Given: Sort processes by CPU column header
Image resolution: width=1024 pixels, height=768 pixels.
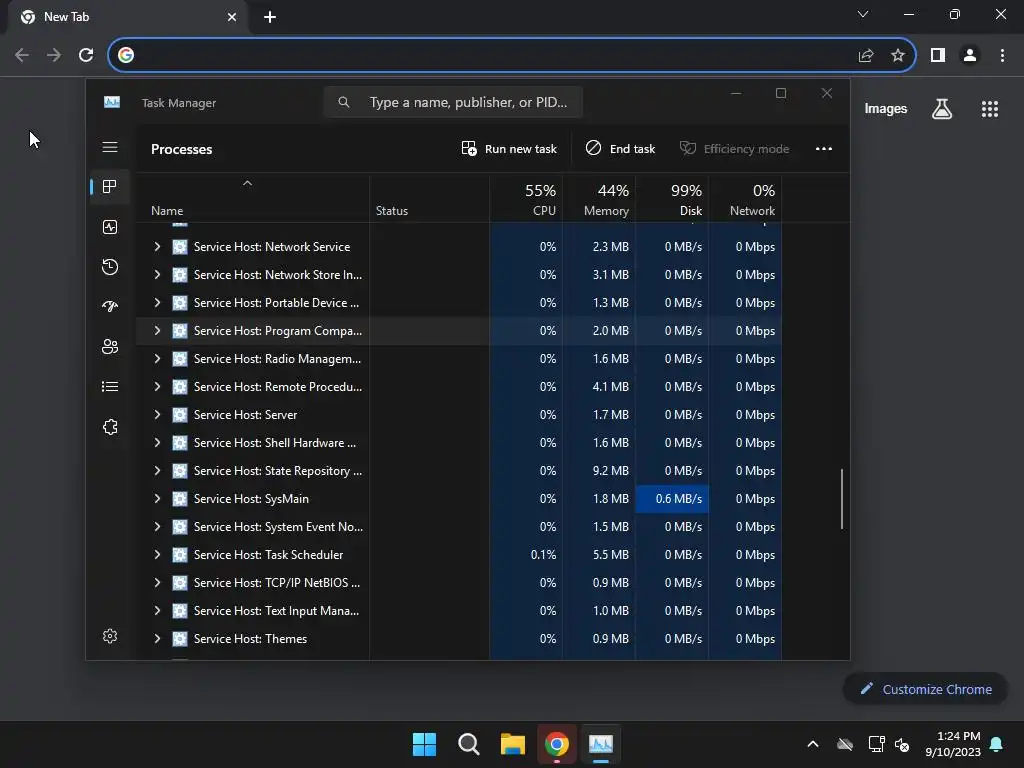Looking at the screenshot, I should pyautogui.click(x=526, y=200).
